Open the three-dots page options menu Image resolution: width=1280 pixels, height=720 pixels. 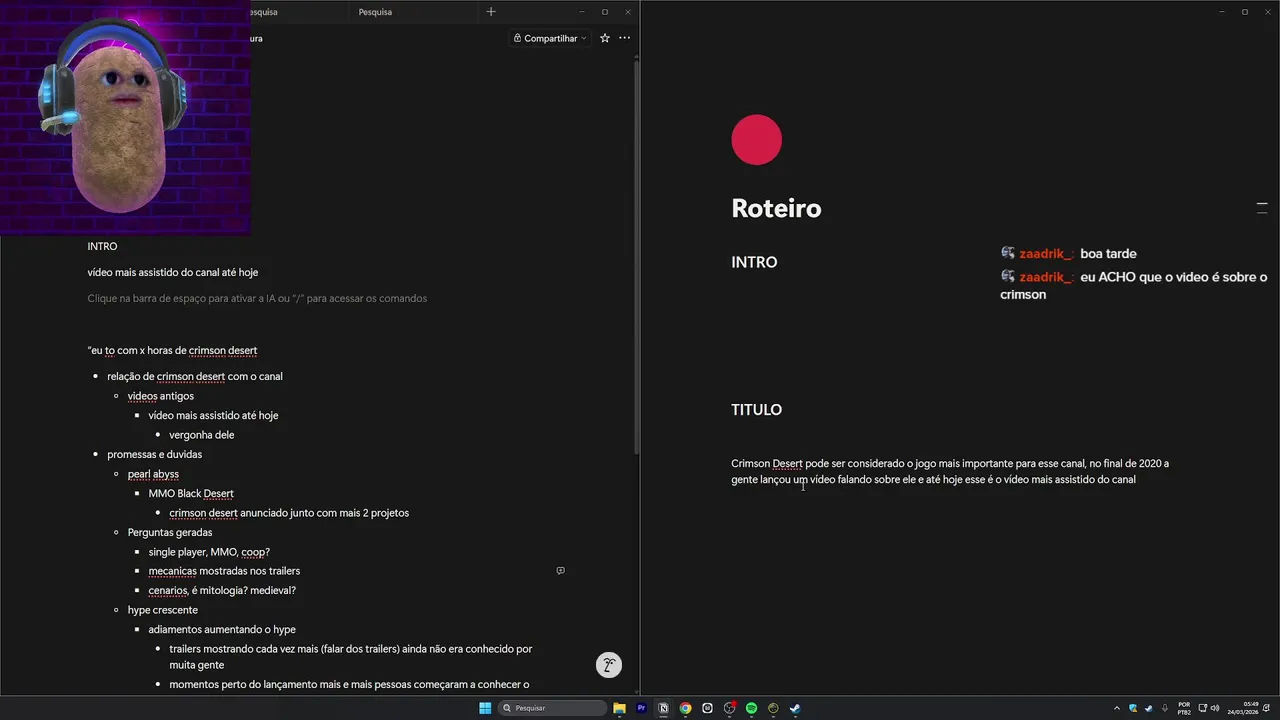624,38
